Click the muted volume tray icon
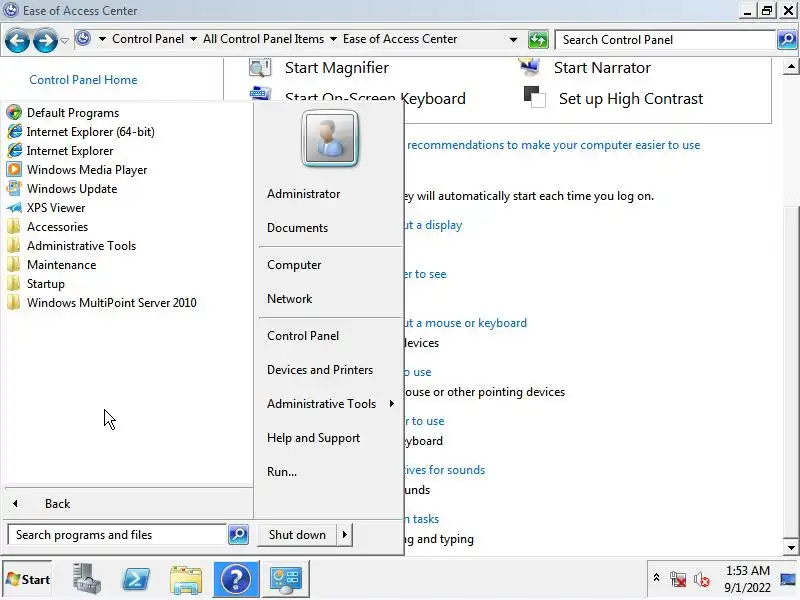This screenshot has height=600, width=800. coord(702,579)
